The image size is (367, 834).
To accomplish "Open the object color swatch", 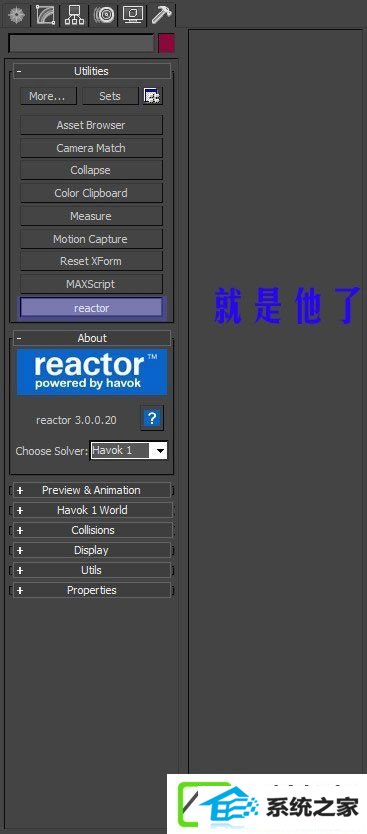I will tap(166, 44).
